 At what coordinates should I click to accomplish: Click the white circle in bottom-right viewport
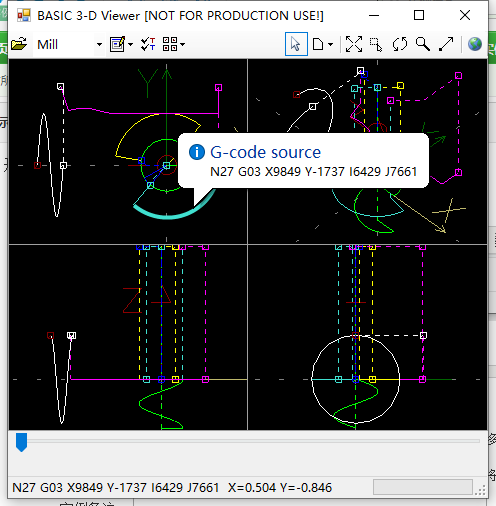356,379
